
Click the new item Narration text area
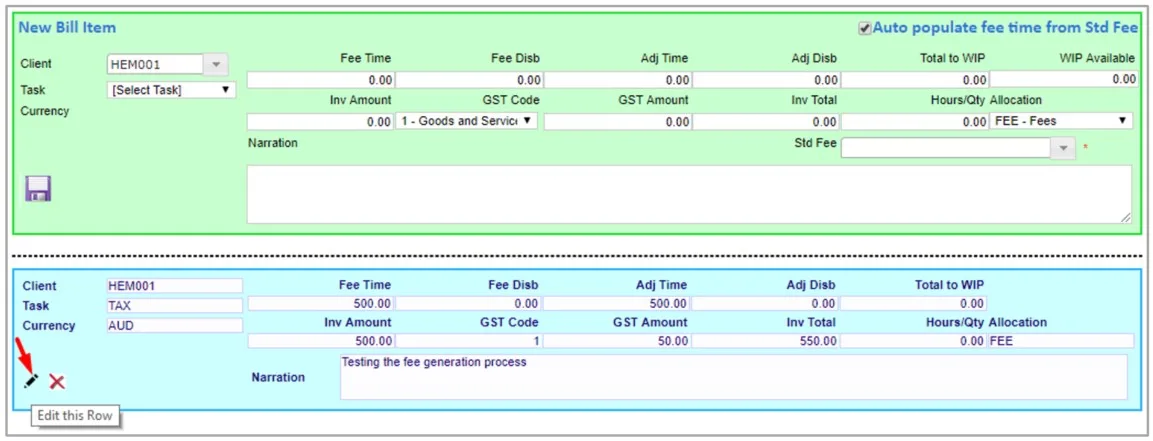point(689,194)
